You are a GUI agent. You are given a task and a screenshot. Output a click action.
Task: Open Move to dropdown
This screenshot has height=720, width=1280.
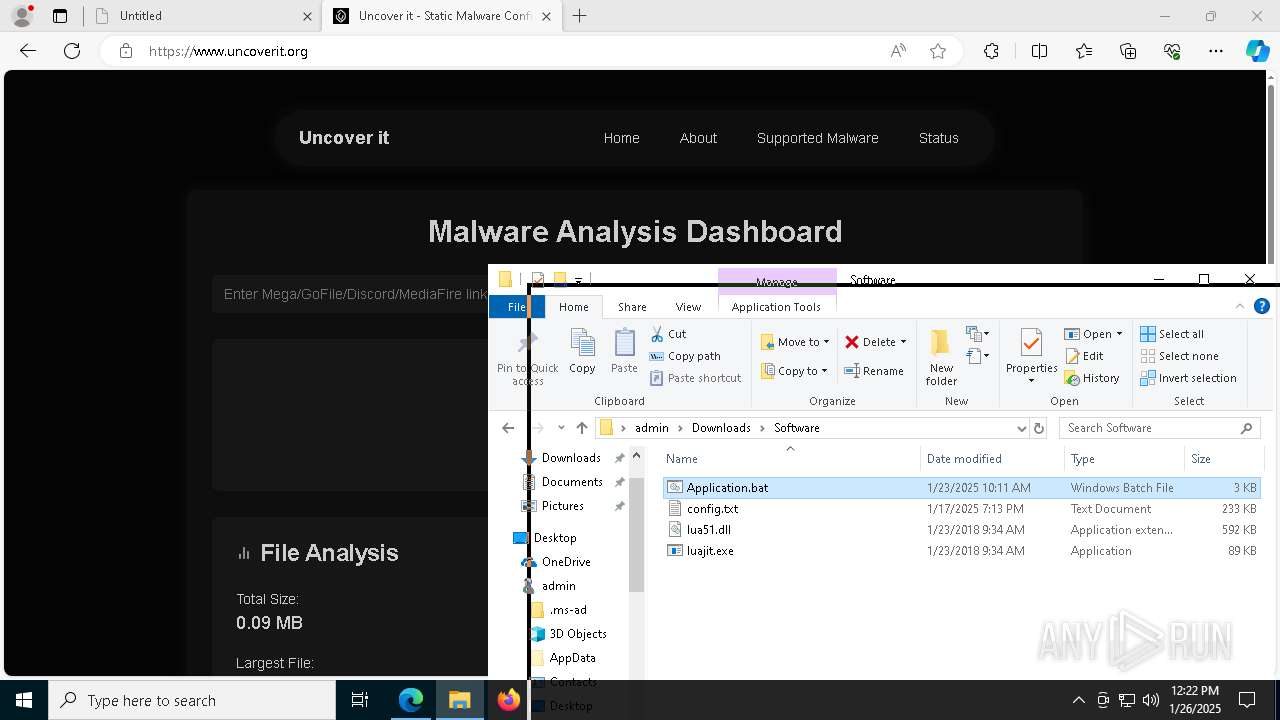pyautogui.click(x=795, y=342)
